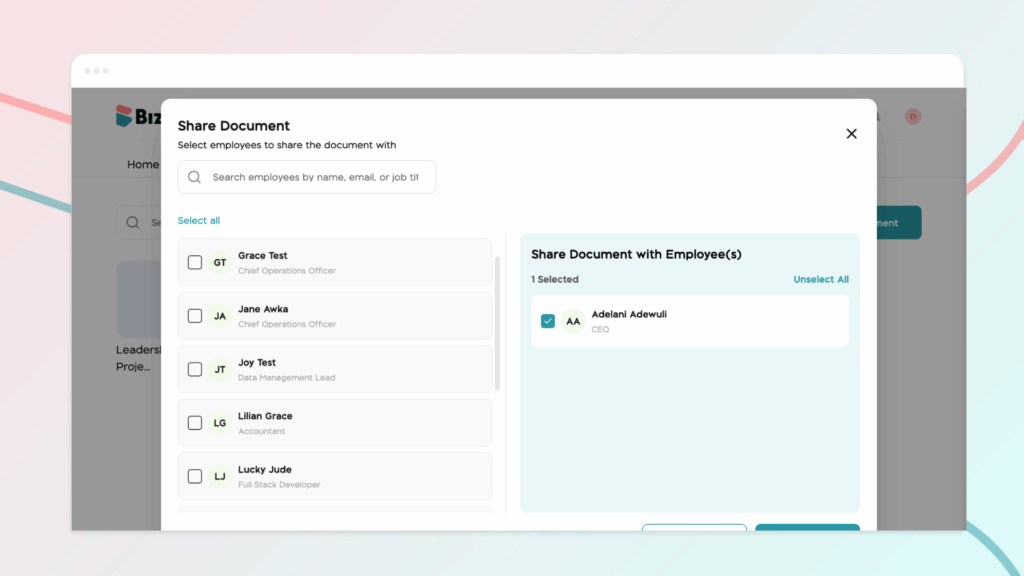Click the Select all link
This screenshot has width=1024, height=576.
tap(199, 221)
